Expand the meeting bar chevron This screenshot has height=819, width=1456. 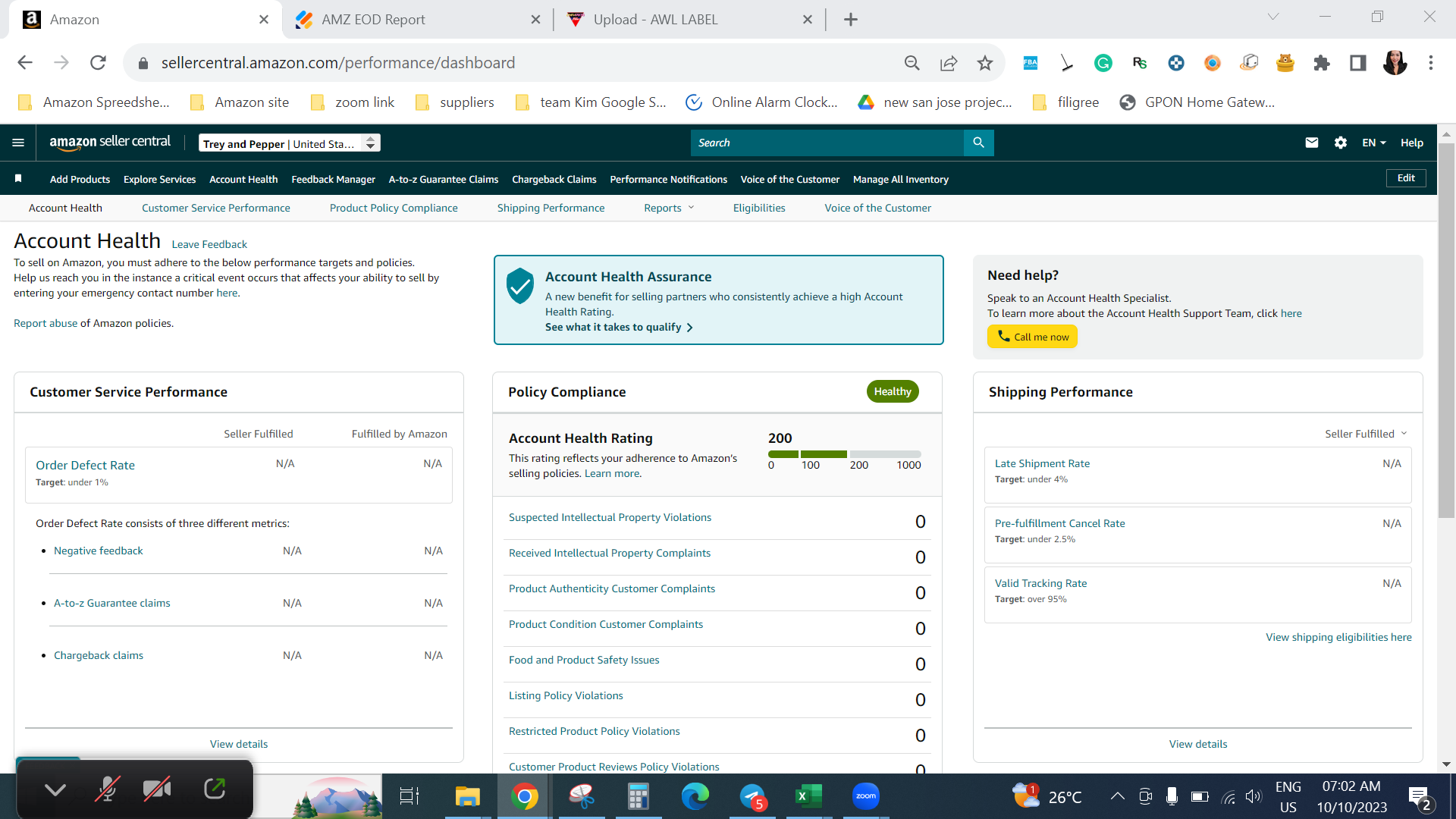click(x=55, y=790)
